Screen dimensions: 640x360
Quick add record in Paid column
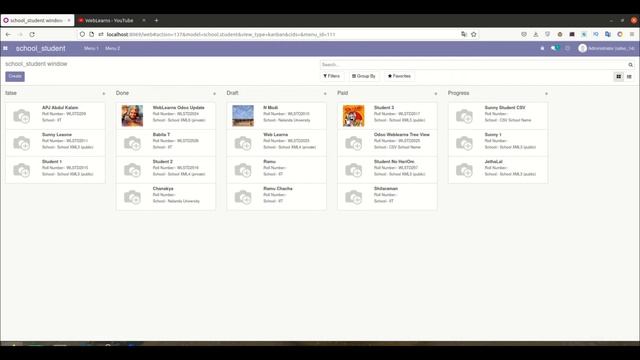[436, 93]
